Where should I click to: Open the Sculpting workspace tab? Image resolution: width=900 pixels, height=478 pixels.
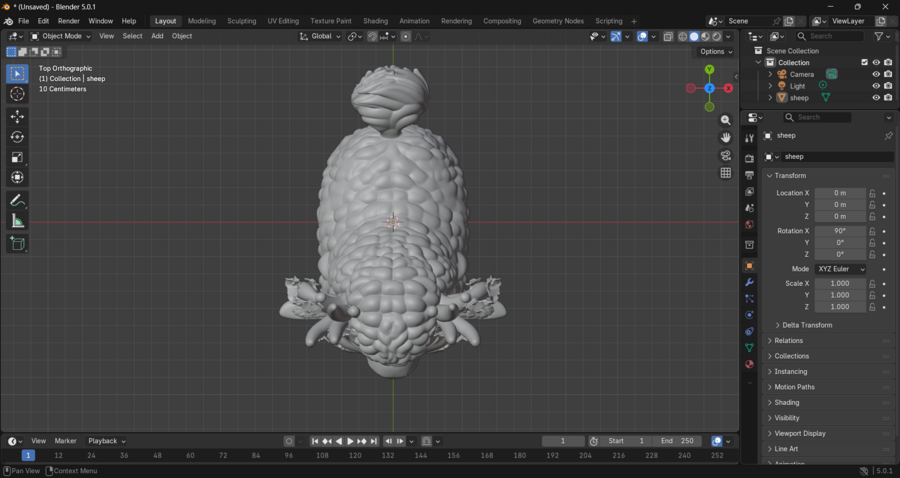tap(241, 21)
